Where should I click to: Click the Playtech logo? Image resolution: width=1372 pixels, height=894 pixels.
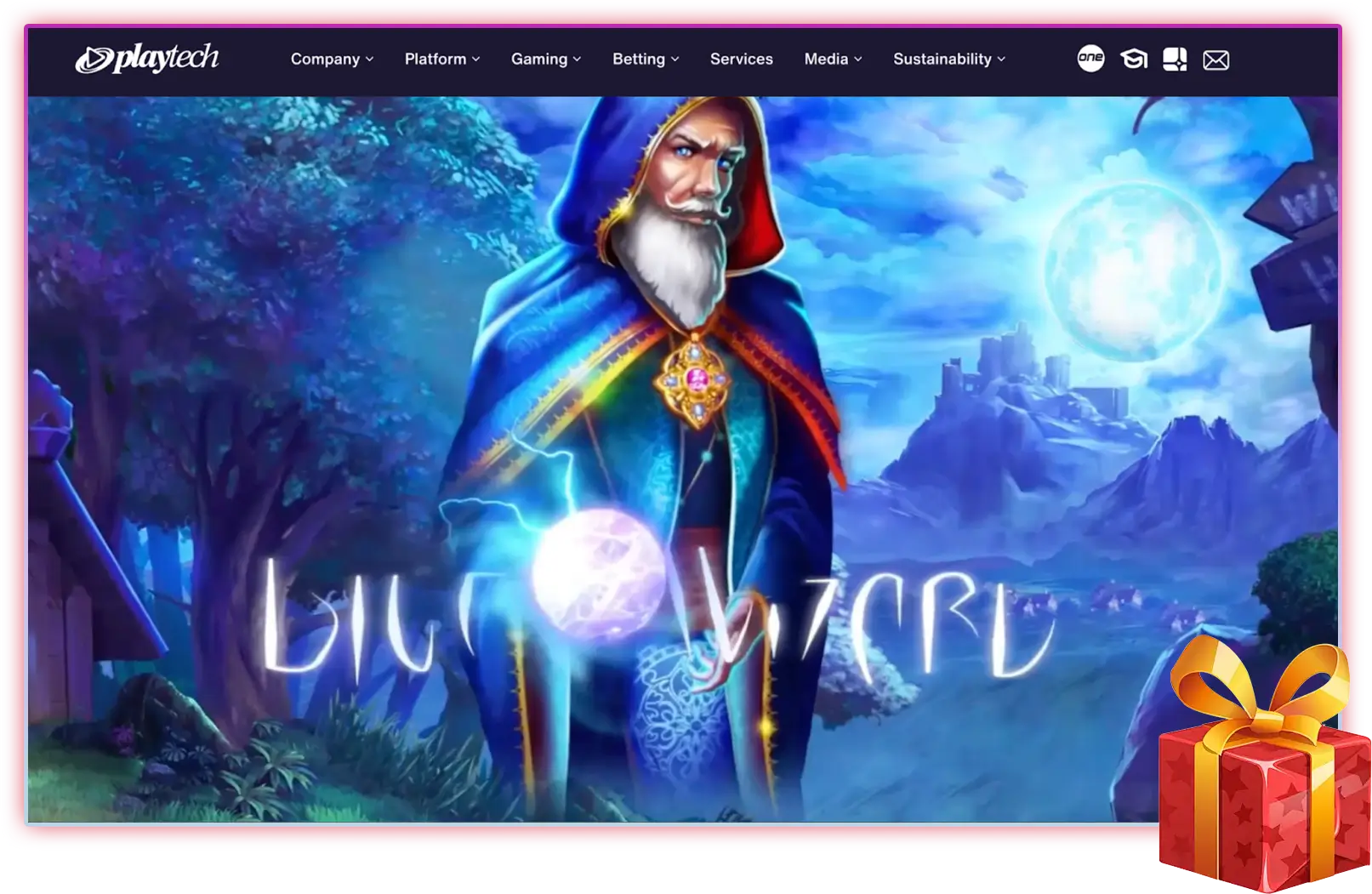[x=147, y=59]
